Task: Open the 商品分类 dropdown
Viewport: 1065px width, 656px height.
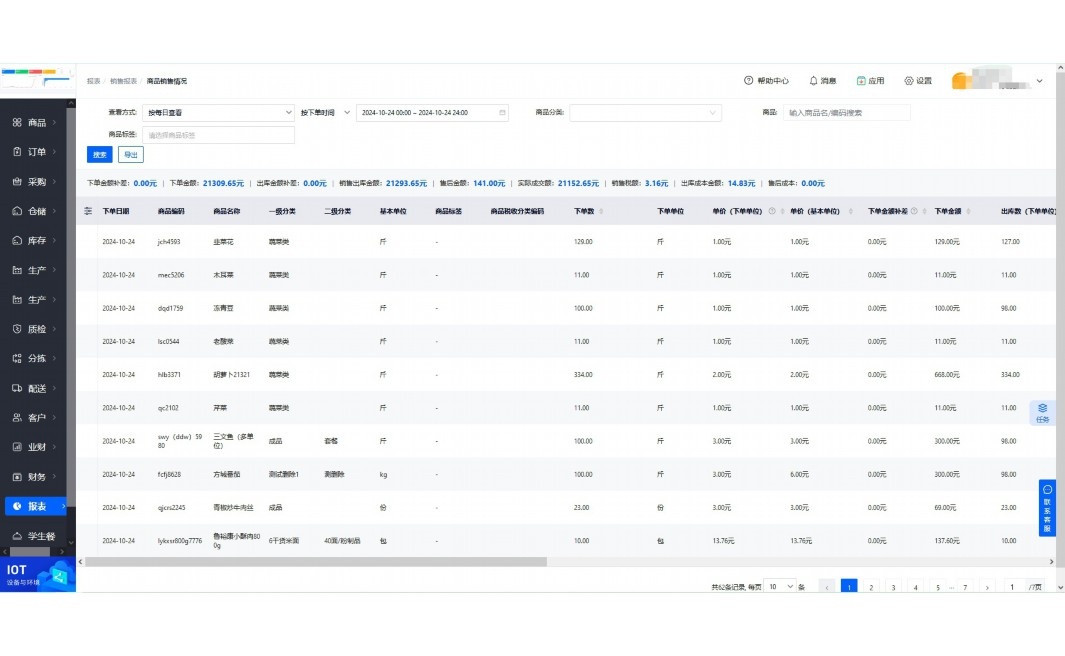Action: coord(645,113)
